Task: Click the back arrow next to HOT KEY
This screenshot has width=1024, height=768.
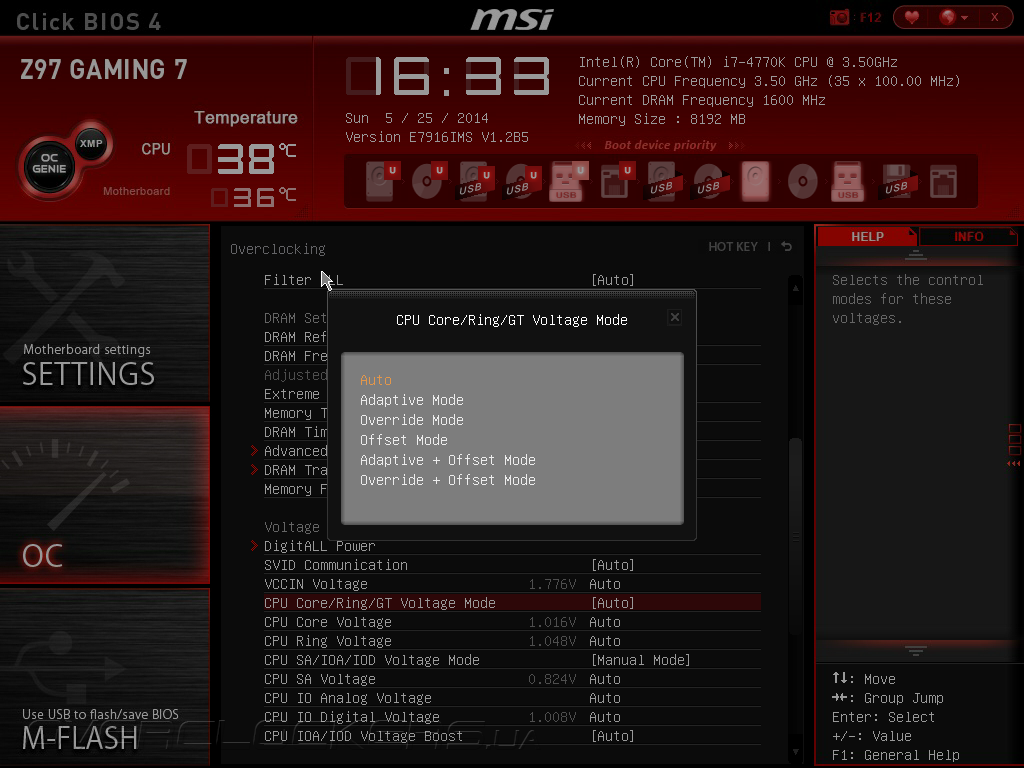Action: (786, 246)
